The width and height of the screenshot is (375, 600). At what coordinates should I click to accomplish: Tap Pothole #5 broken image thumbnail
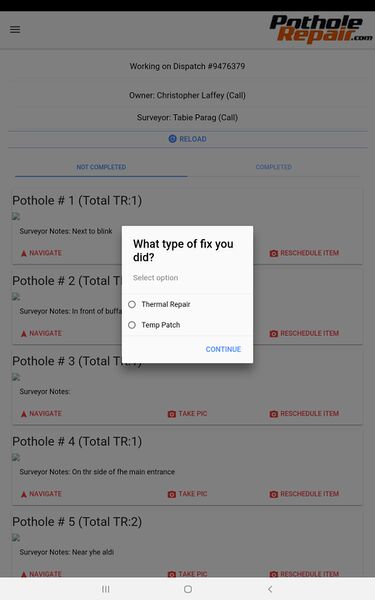click(x=16, y=538)
